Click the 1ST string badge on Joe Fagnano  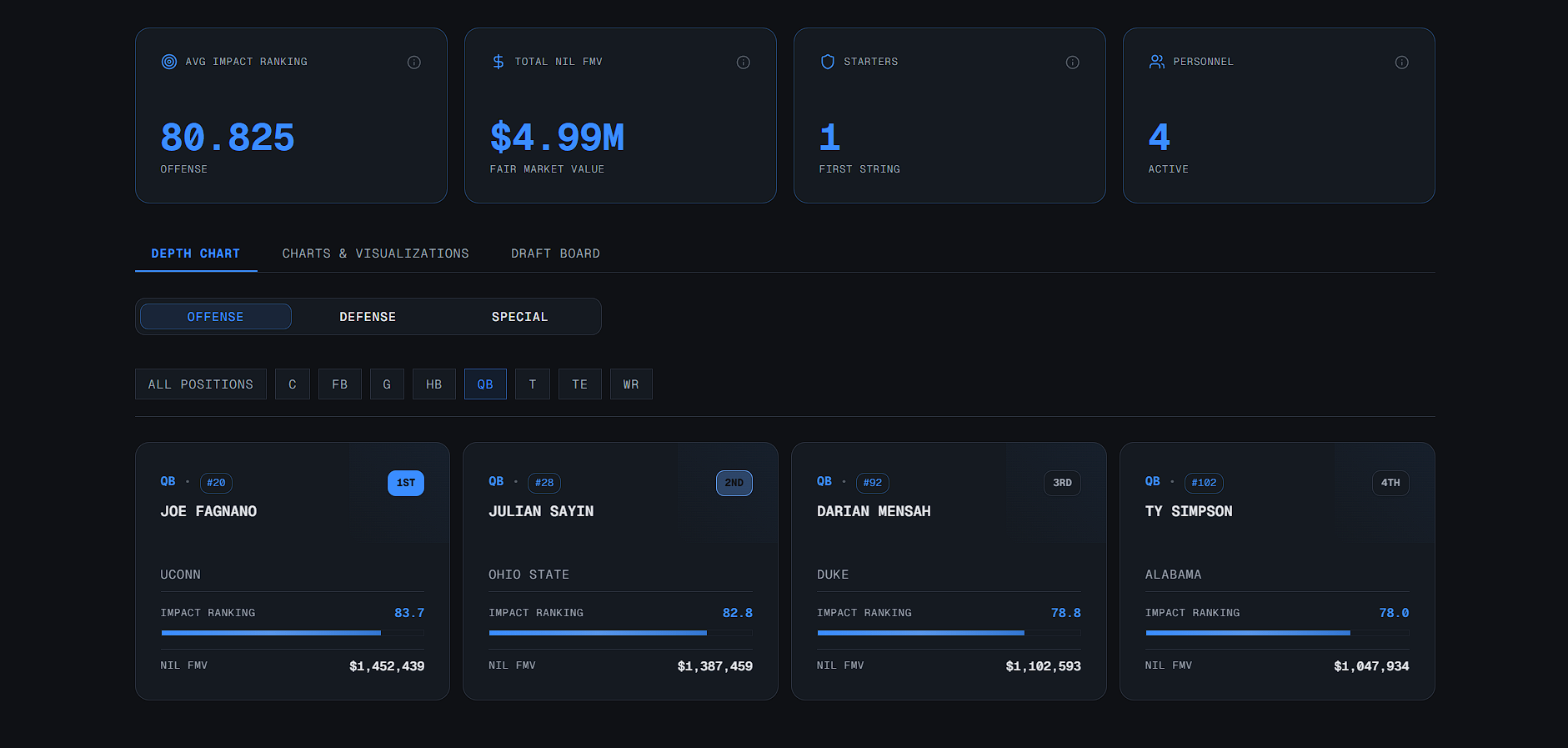pos(406,483)
